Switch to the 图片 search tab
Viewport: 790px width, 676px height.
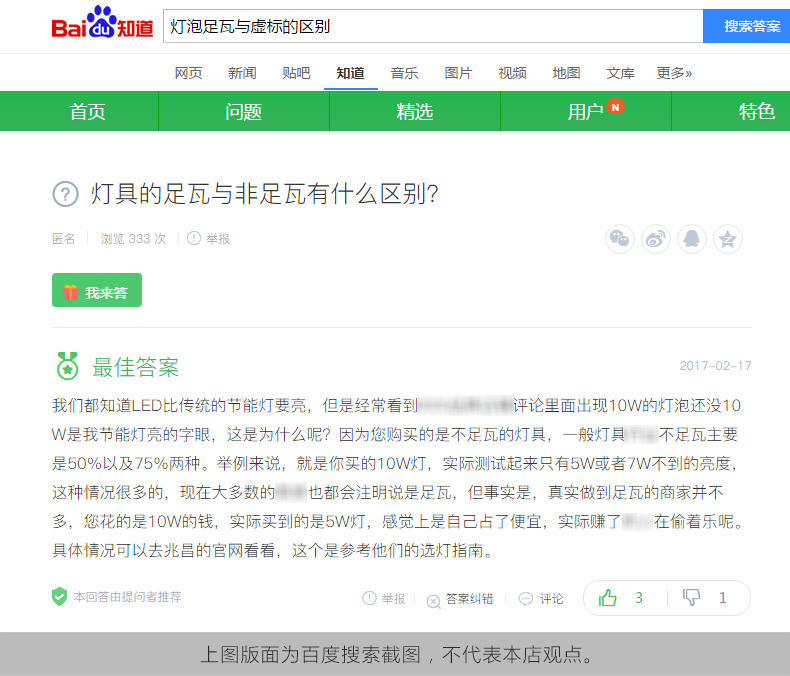(458, 73)
